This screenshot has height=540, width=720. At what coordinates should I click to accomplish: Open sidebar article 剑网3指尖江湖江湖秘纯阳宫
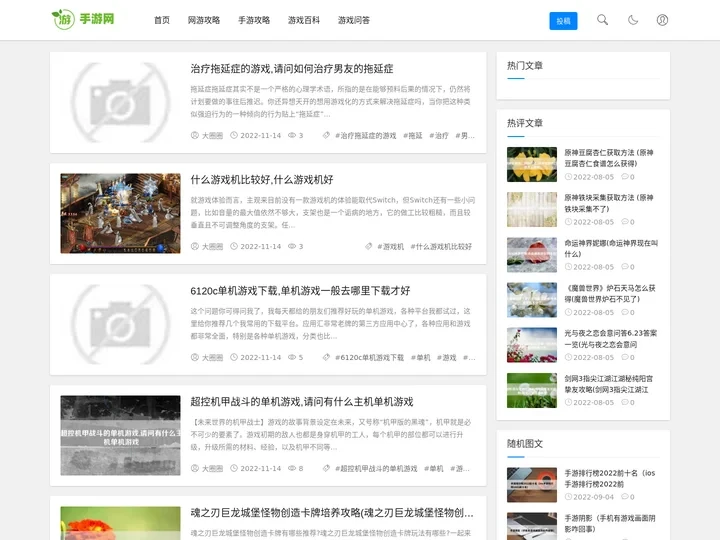point(608,384)
